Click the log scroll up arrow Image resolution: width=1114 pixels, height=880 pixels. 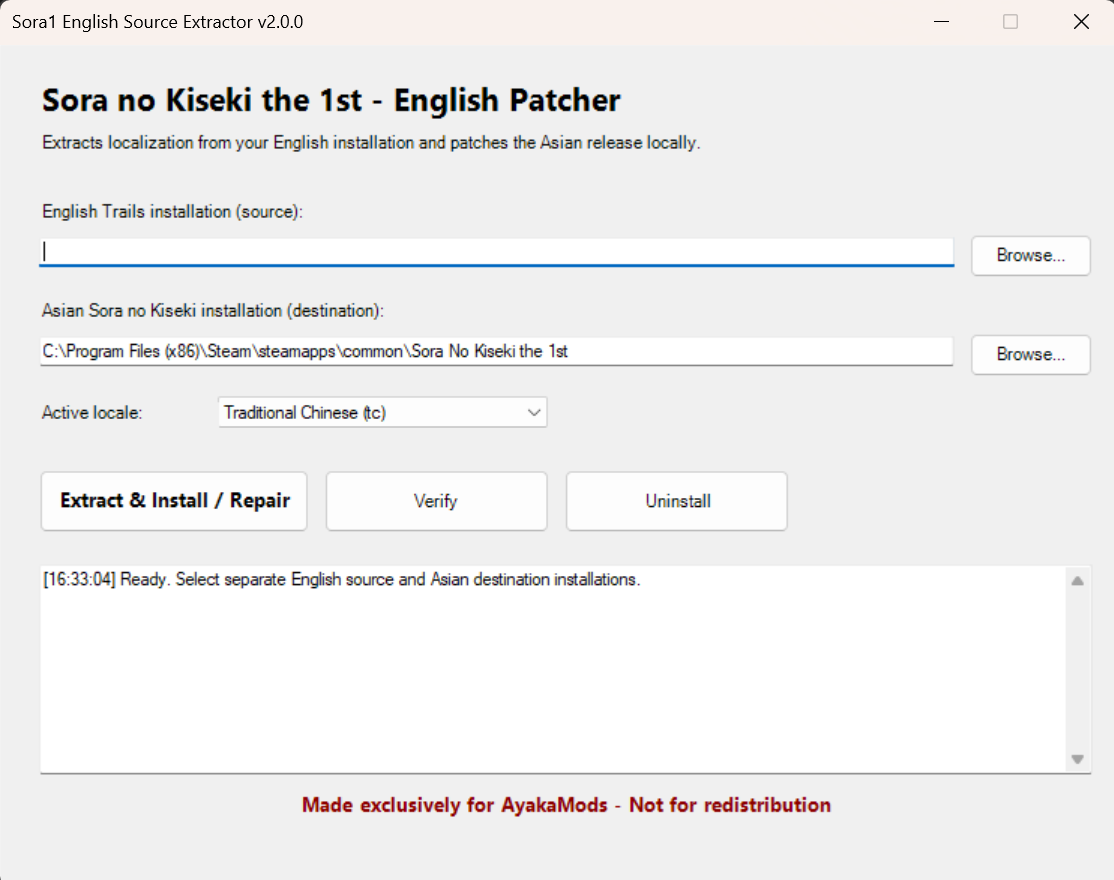[x=1077, y=581]
